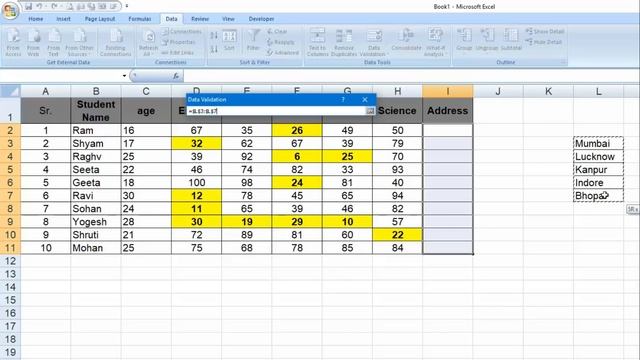Open From Other Sources dropdown
This screenshot has width=640, height=360.
click(79, 42)
